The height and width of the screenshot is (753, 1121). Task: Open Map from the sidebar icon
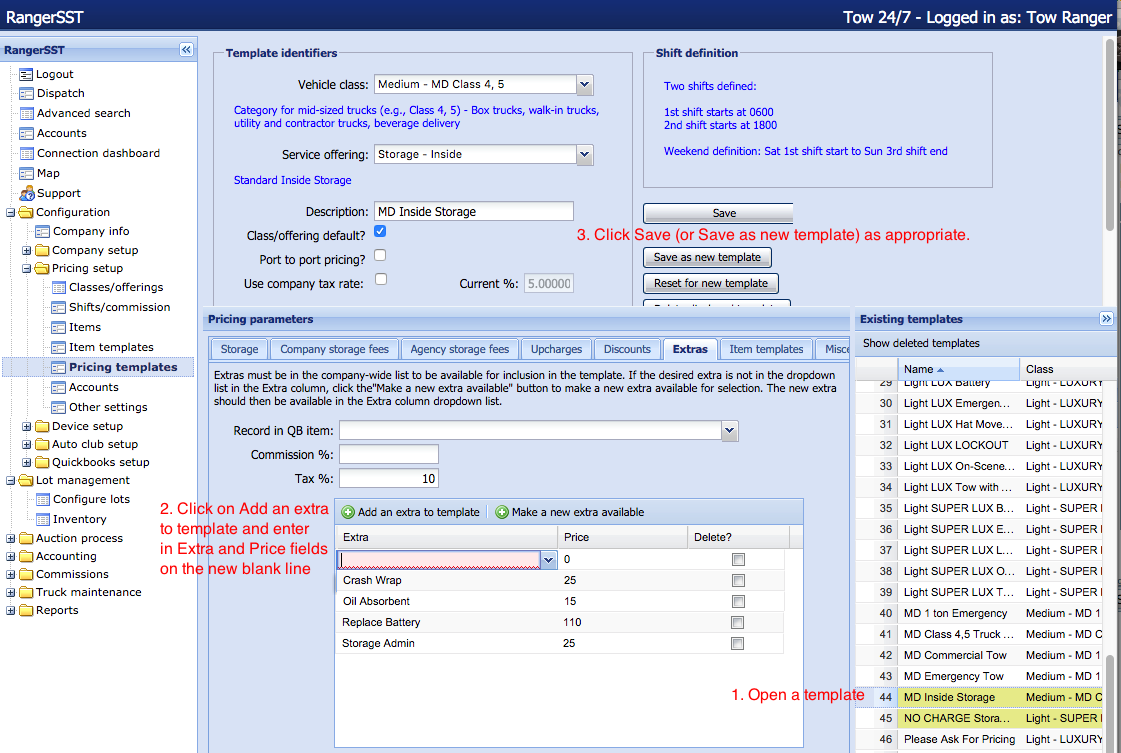tap(26, 173)
